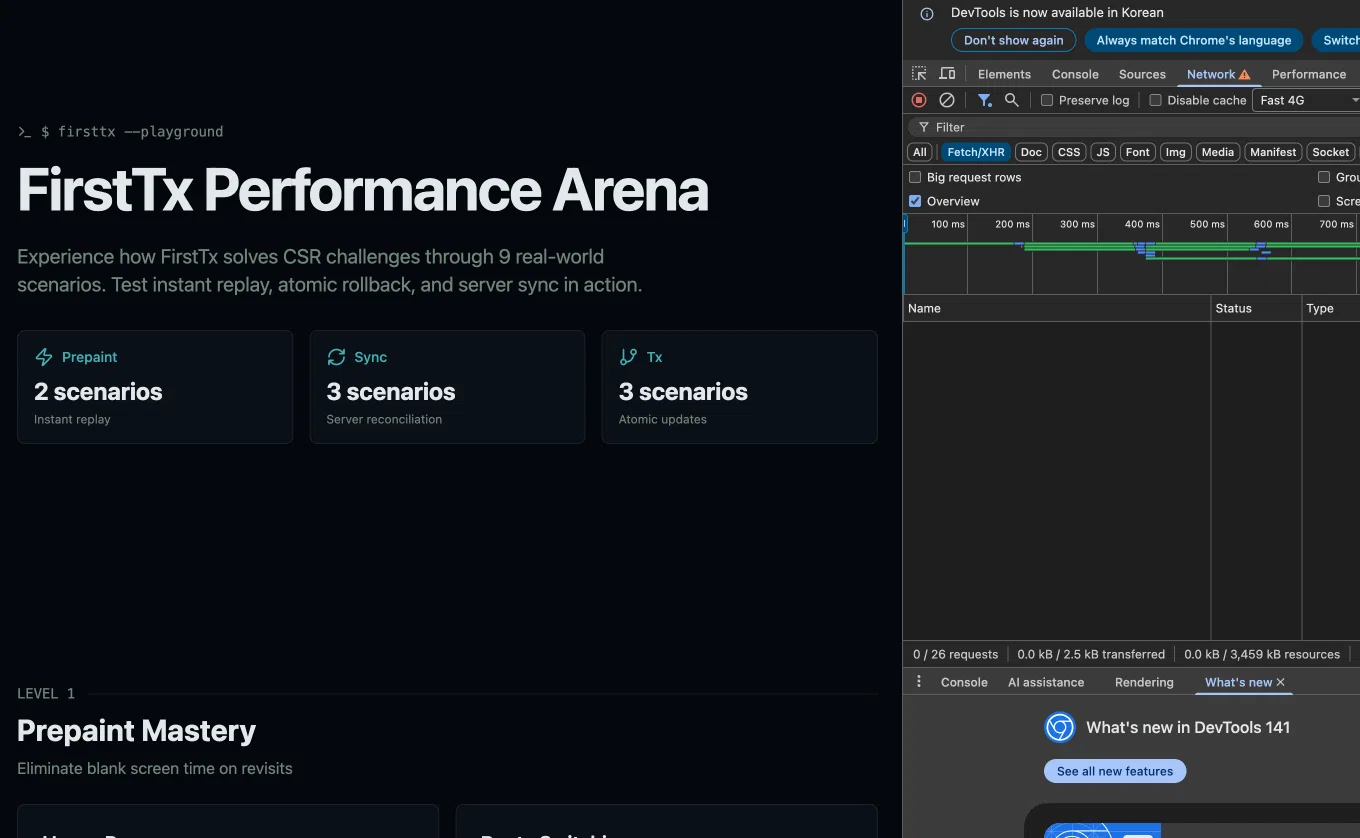Viewport: 1360px width, 838px height.
Task: Clear the network log
Action: pyautogui.click(x=946, y=100)
